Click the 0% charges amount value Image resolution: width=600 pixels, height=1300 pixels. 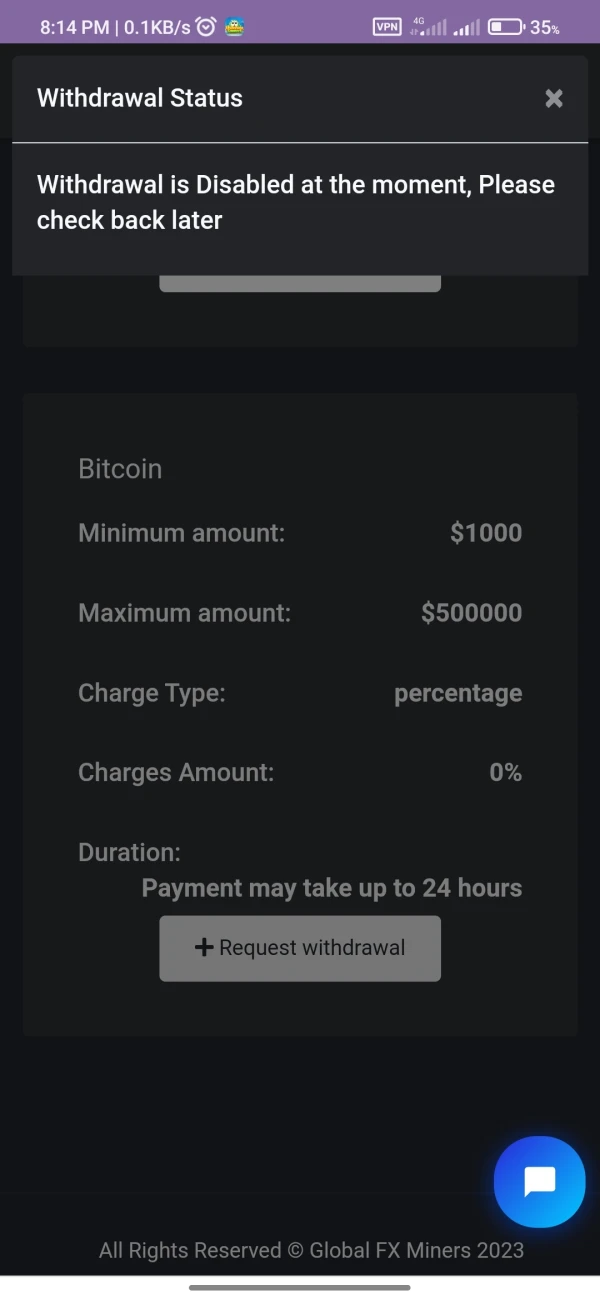(x=505, y=772)
